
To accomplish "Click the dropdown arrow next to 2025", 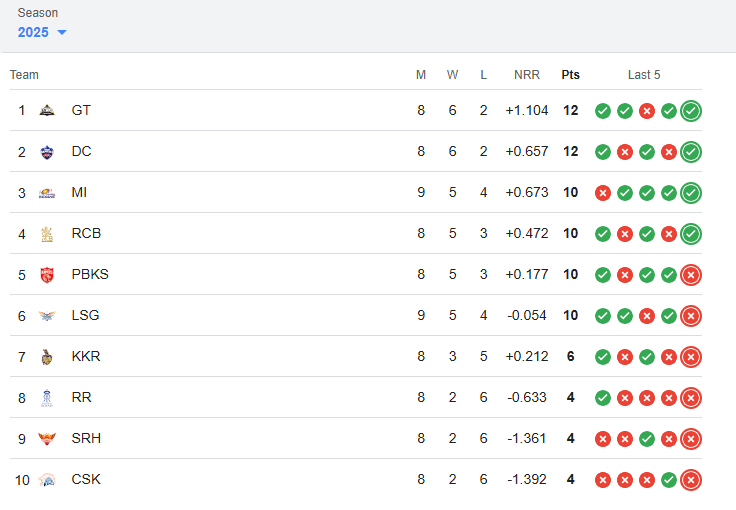I will [62, 32].
